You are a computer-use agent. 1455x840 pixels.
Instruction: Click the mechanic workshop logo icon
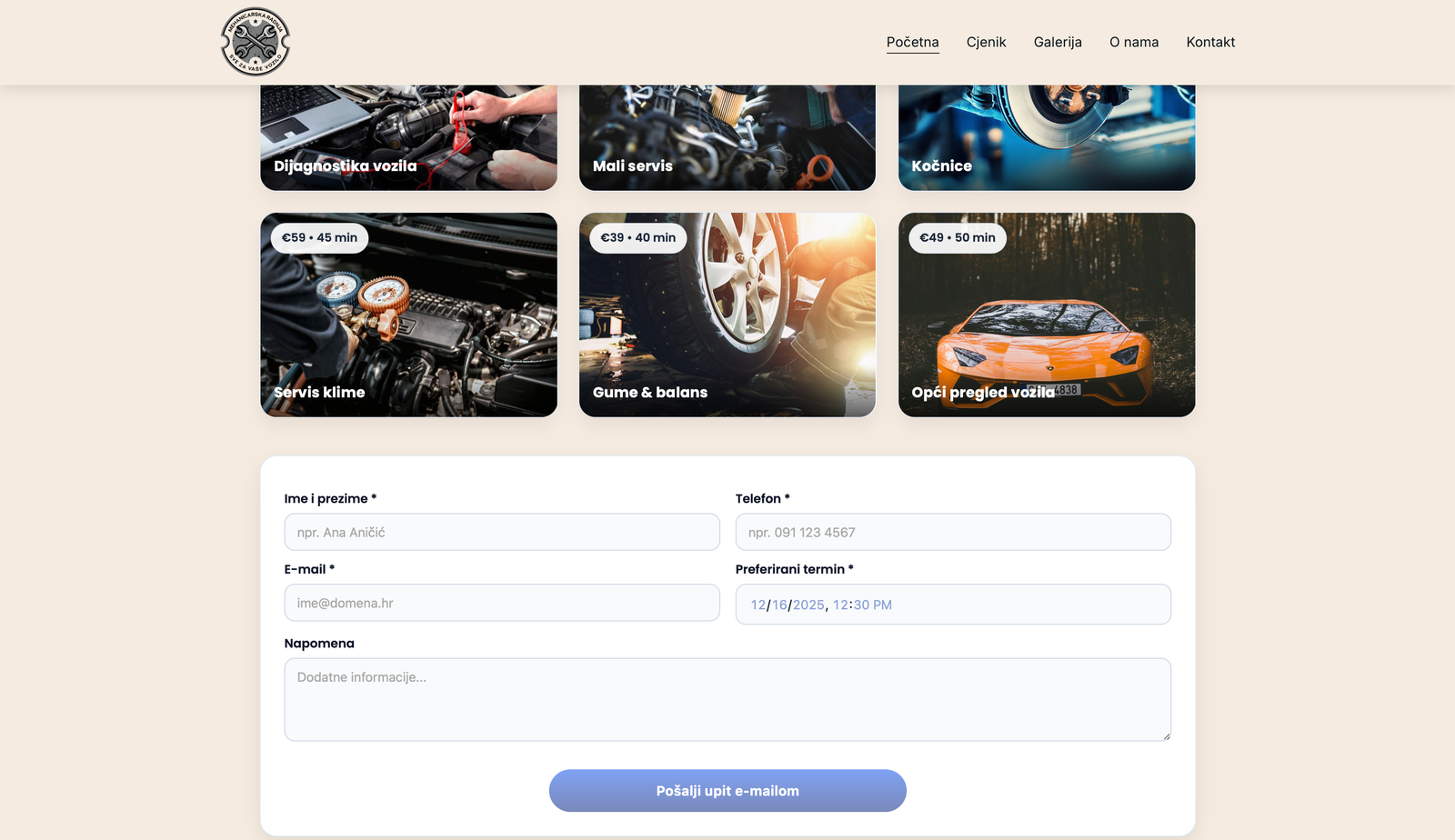pos(256,42)
